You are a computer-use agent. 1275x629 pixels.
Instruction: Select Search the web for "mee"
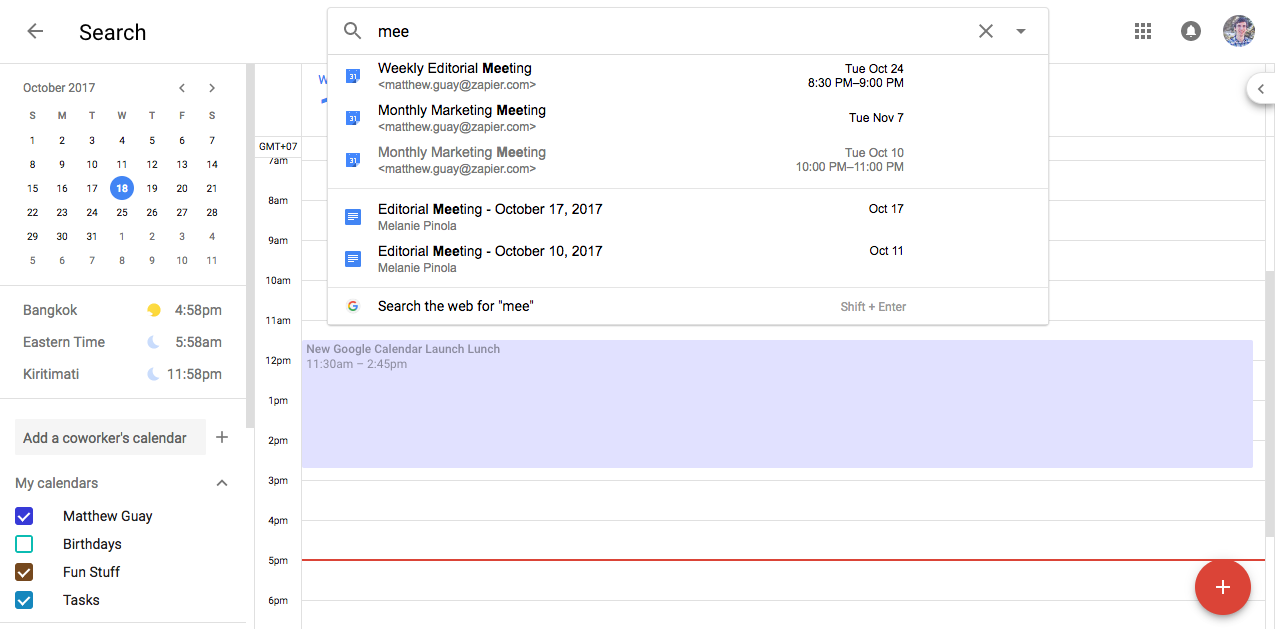[x=688, y=306]
